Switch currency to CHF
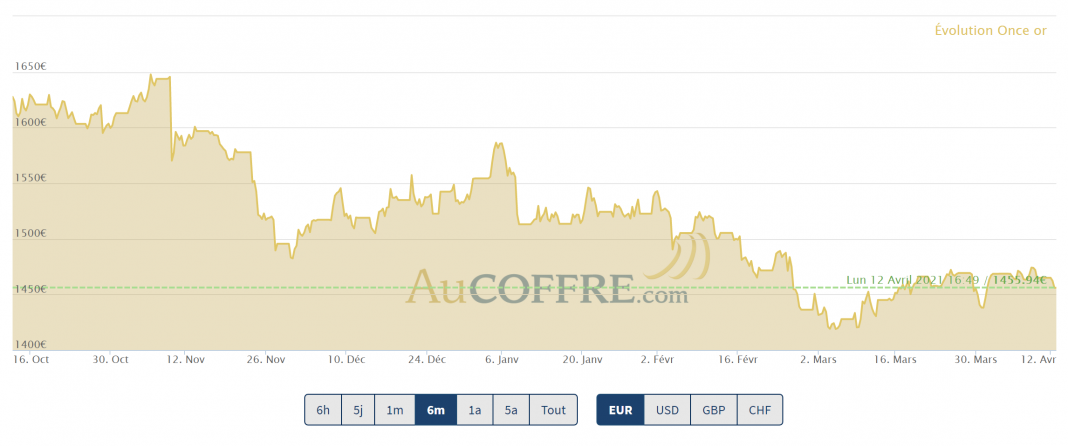The height and width of the screenshot is (446, 1068). pos(760,410)
